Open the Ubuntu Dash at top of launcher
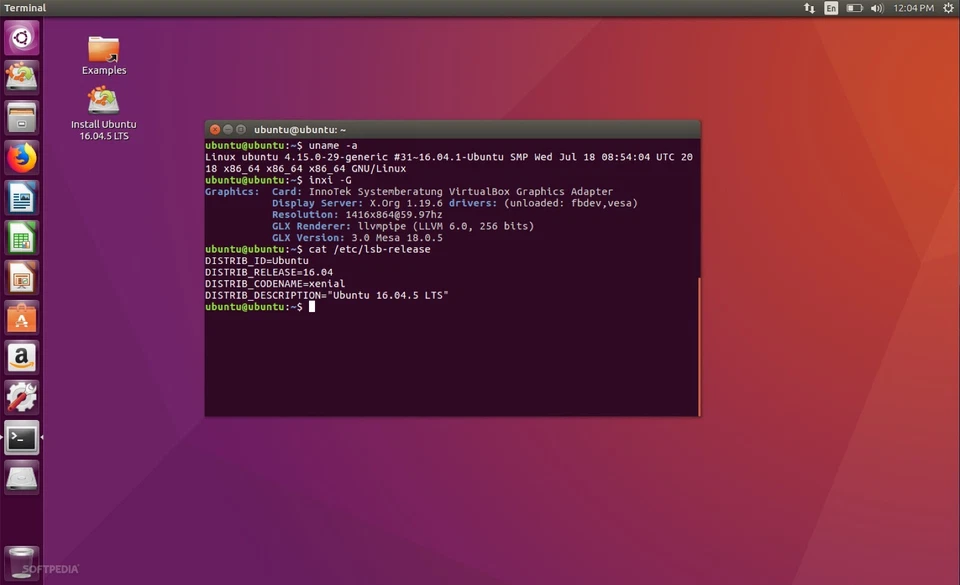 [x=21, y=38]
